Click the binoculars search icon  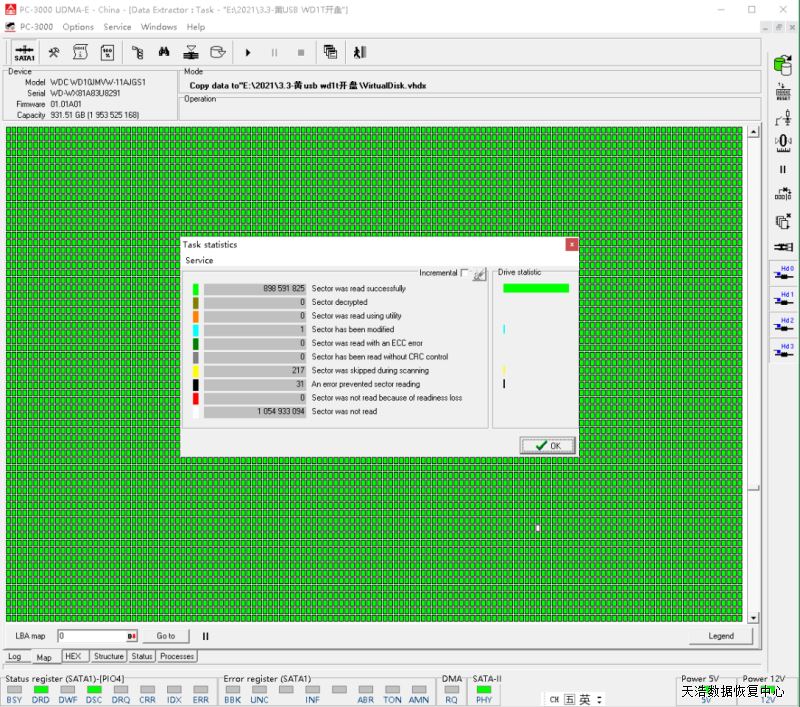(x=164, y=52)
